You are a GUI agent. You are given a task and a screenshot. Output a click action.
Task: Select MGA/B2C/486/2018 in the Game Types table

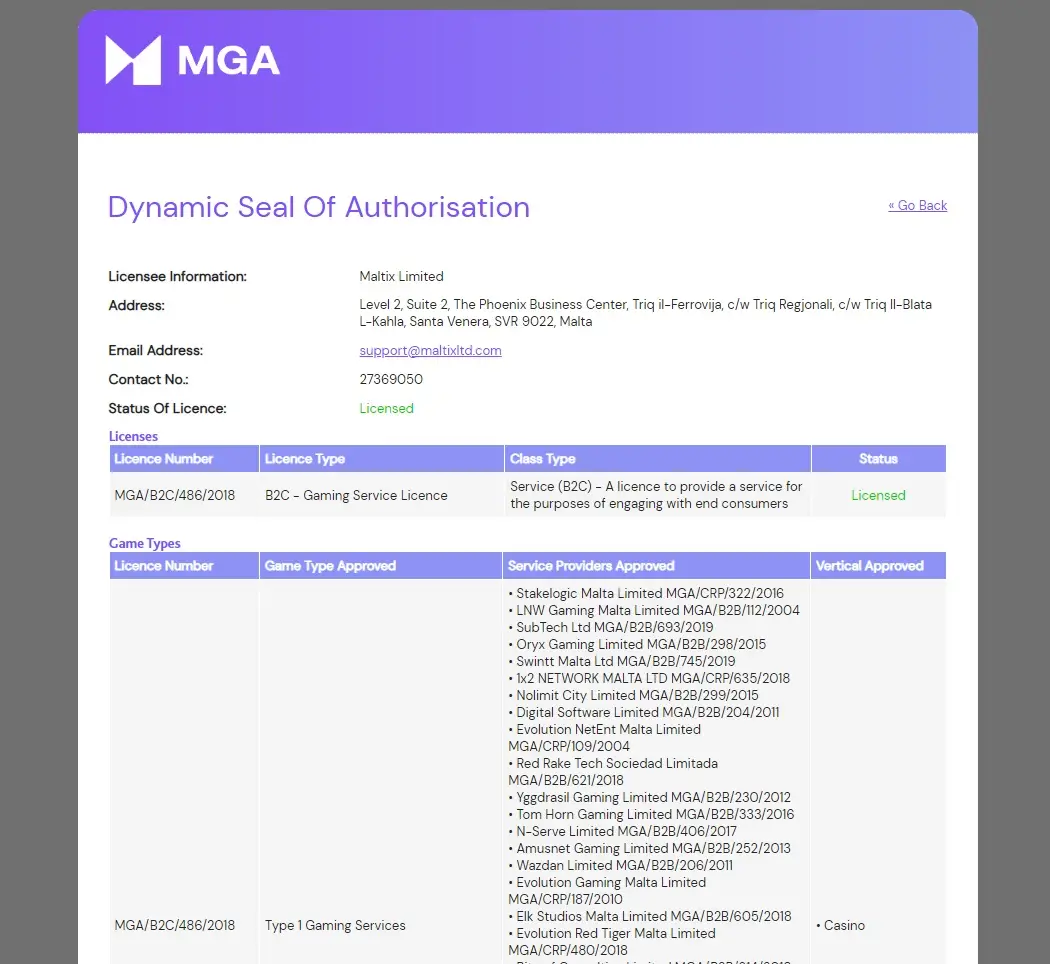pos(175,925)
